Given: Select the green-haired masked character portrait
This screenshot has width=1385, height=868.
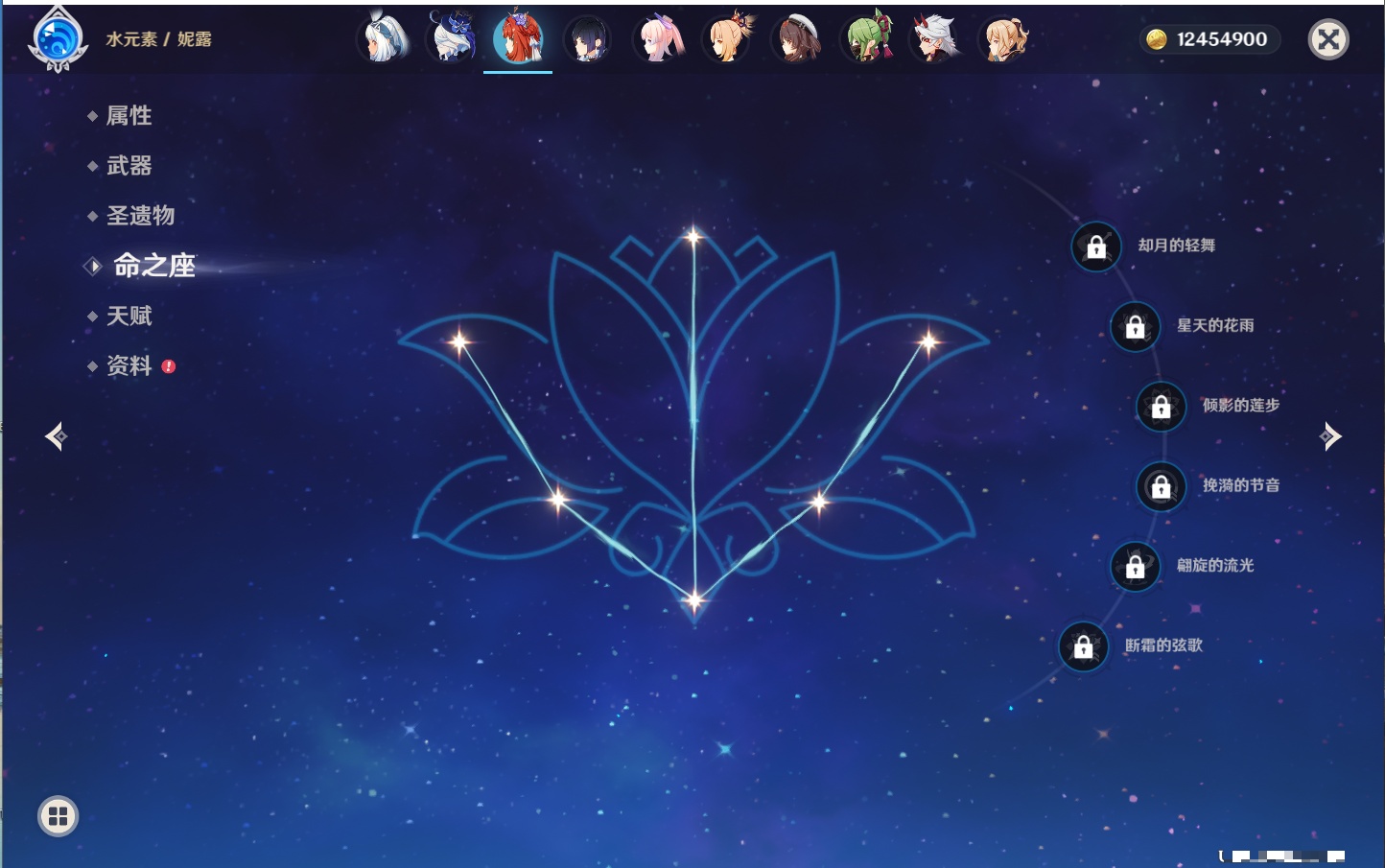Looking at the screenshot, I should pyautogui.click(x=867, y=39).
